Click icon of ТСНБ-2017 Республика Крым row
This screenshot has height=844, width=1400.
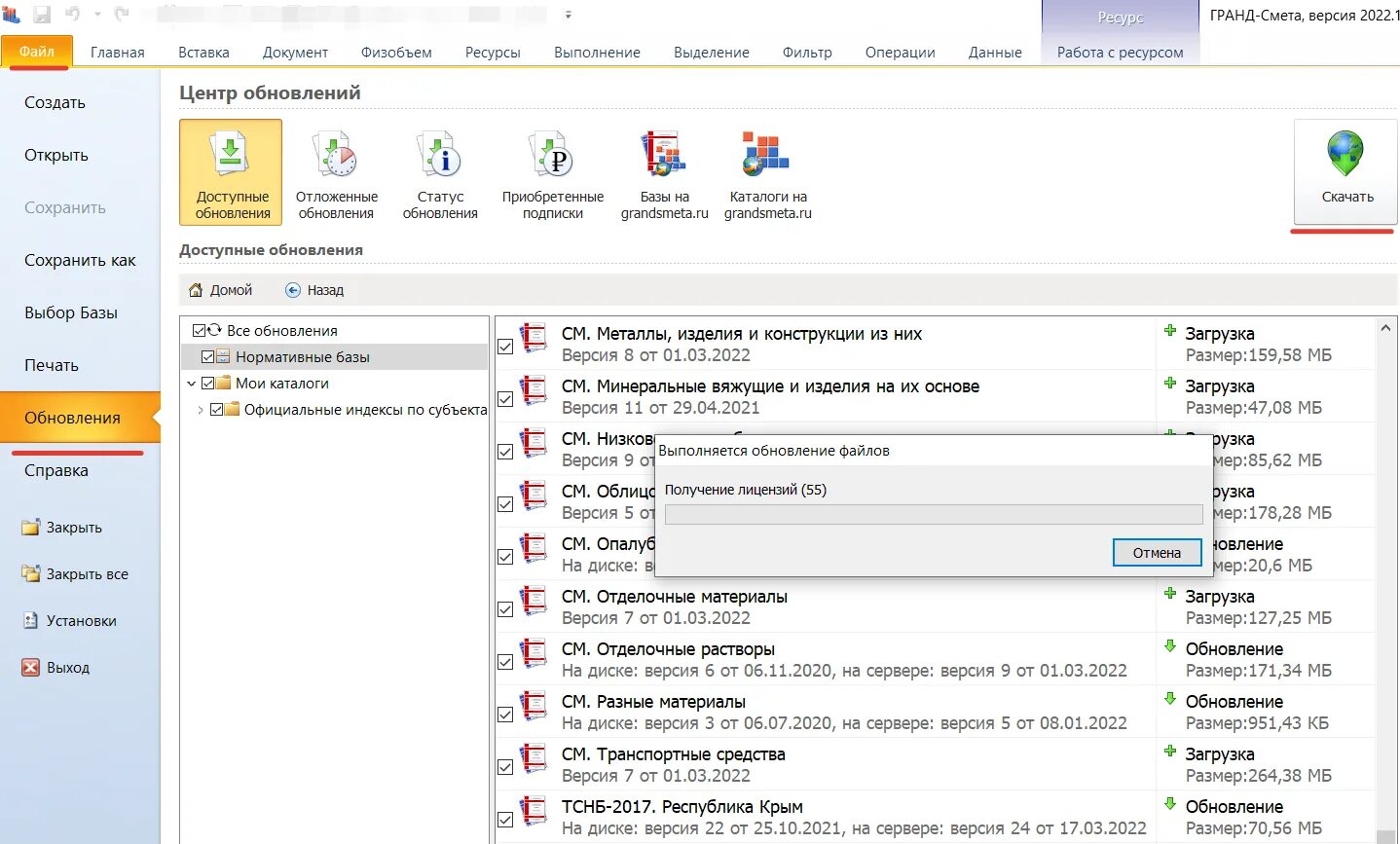[534, 812]
